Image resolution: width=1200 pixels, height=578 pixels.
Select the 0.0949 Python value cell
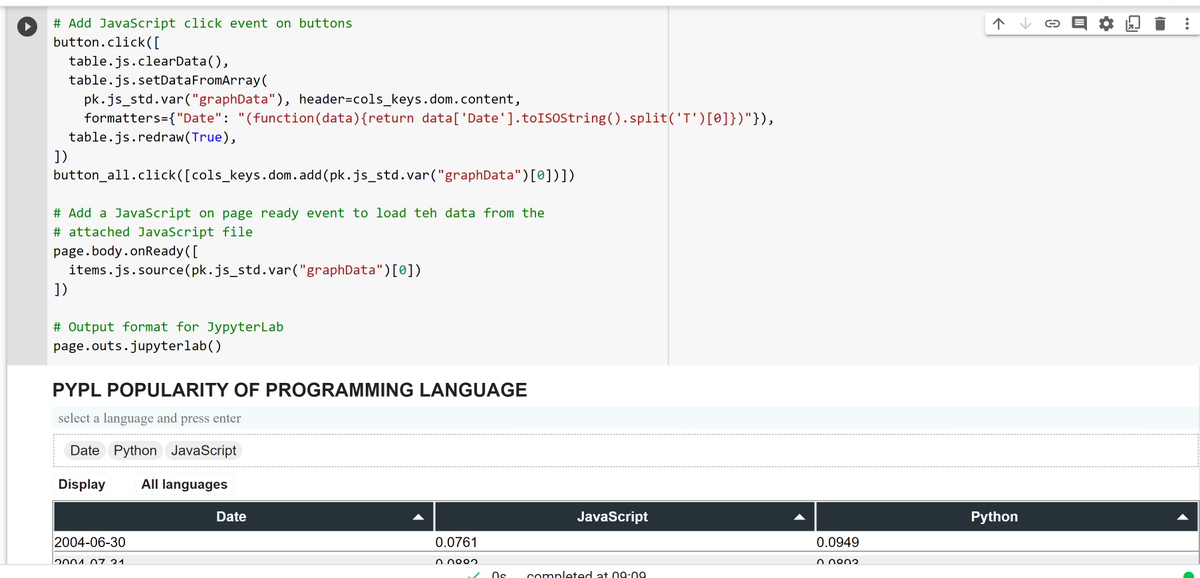pyautogui.click(x=1006, y=542)
